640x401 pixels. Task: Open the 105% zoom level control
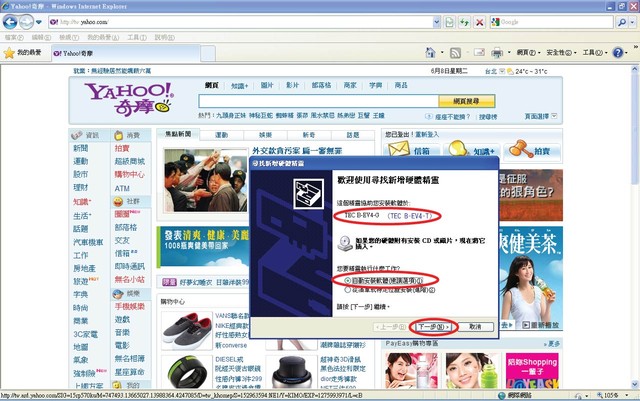611,395
